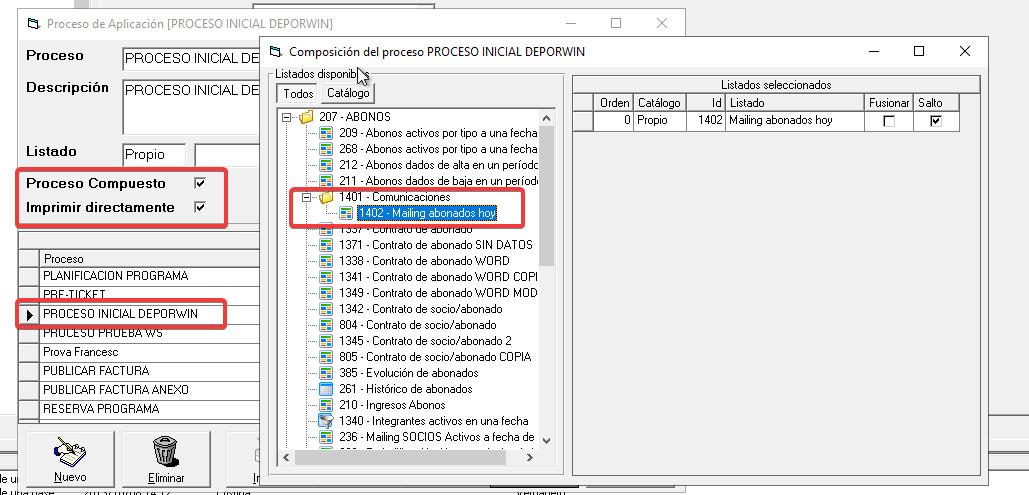Click the Proceso name input field
1029x495 pixels.
click(x=191, y=58)
